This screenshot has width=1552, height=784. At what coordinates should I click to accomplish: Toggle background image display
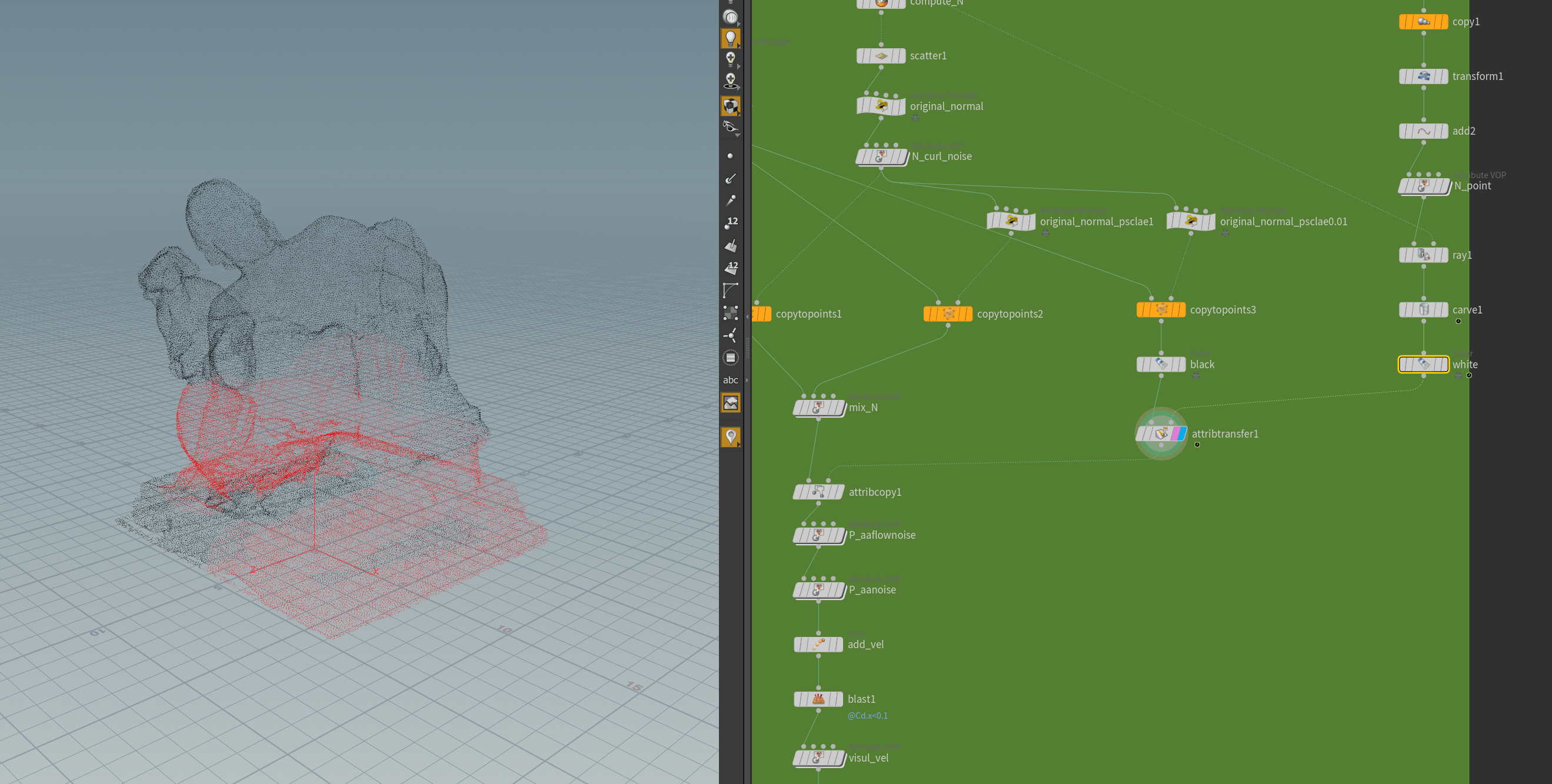[x=730, y=403]
